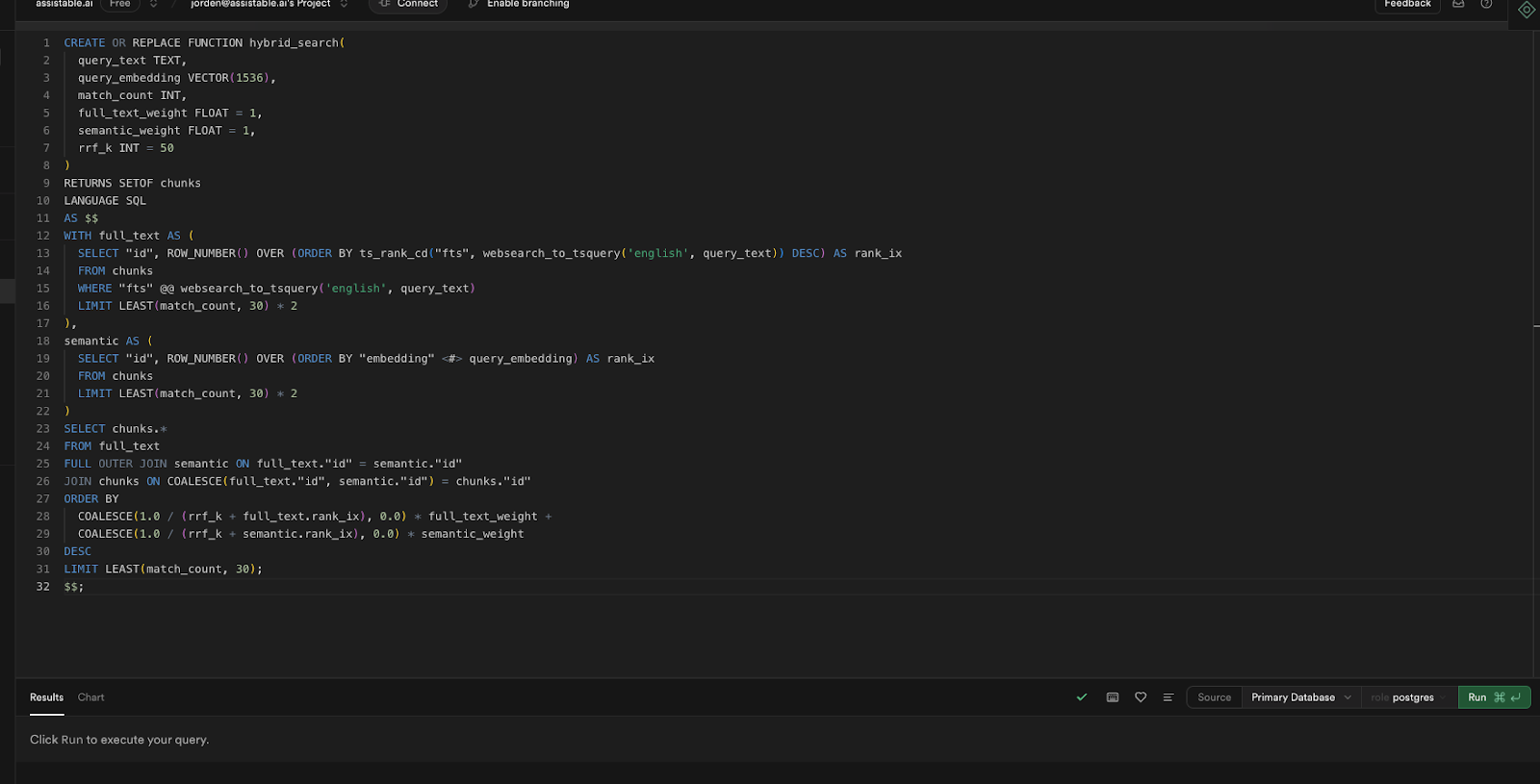
Task: Click line number 18 in the gutter
Action: [43, 341]
